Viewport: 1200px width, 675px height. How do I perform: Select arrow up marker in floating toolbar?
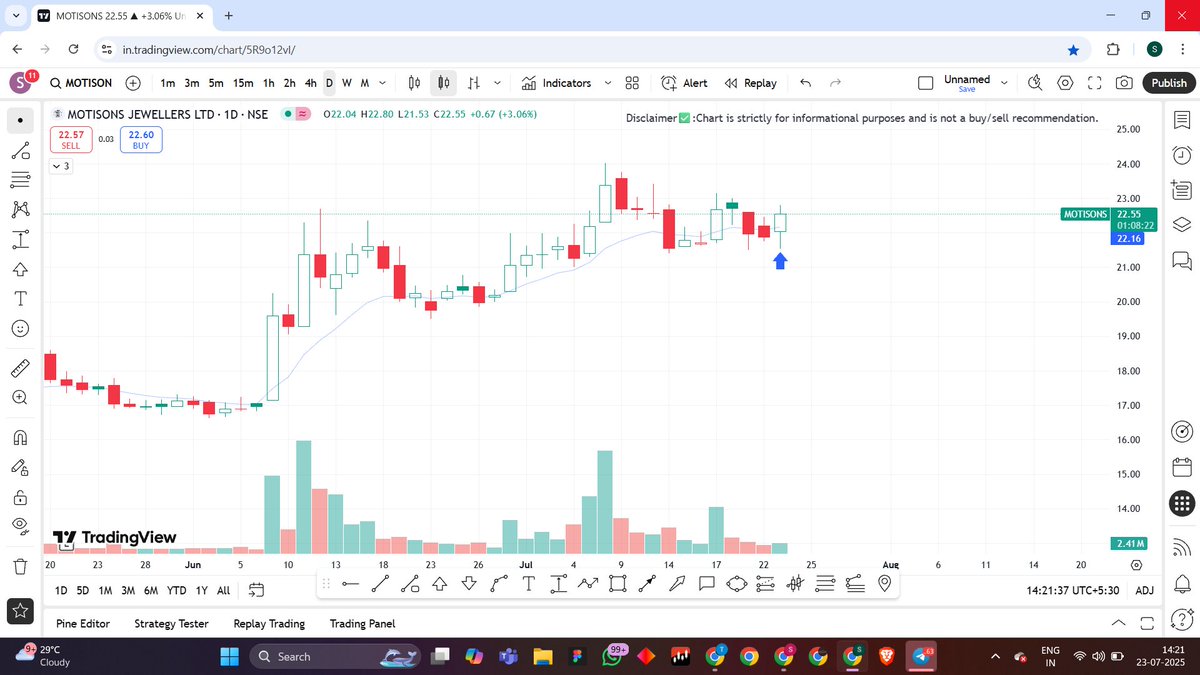pyautogui.click(x=439, y=583)
